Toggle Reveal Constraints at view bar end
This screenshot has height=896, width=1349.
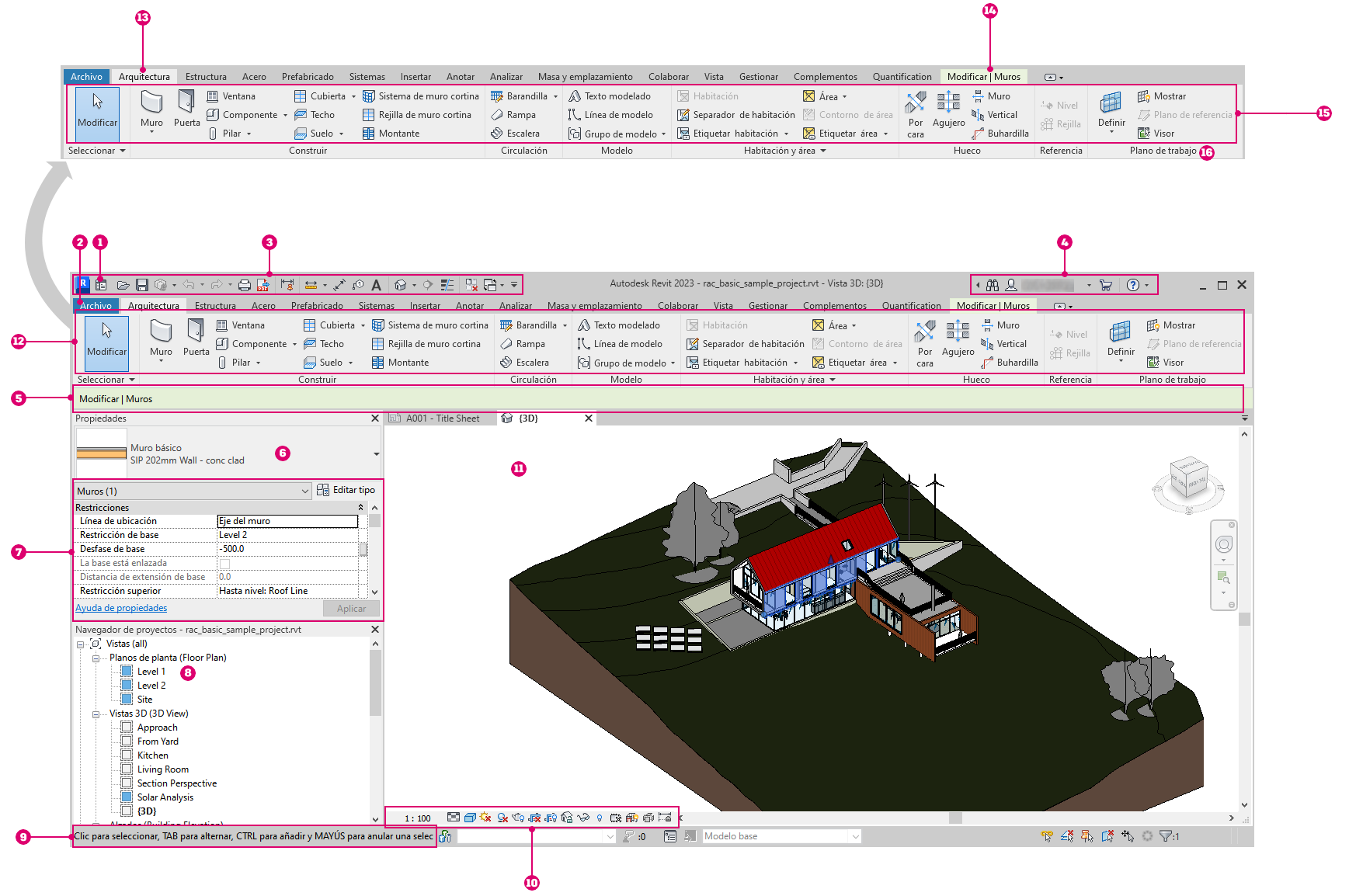(665, 818)
